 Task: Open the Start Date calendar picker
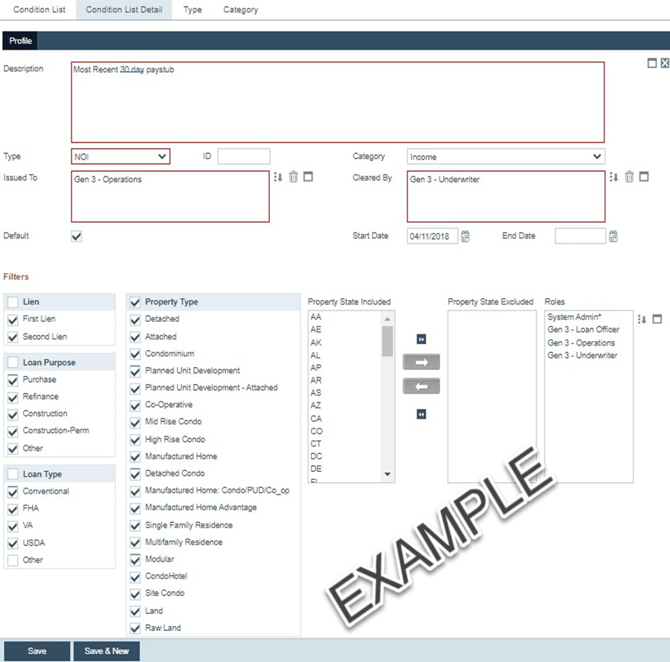465,237
